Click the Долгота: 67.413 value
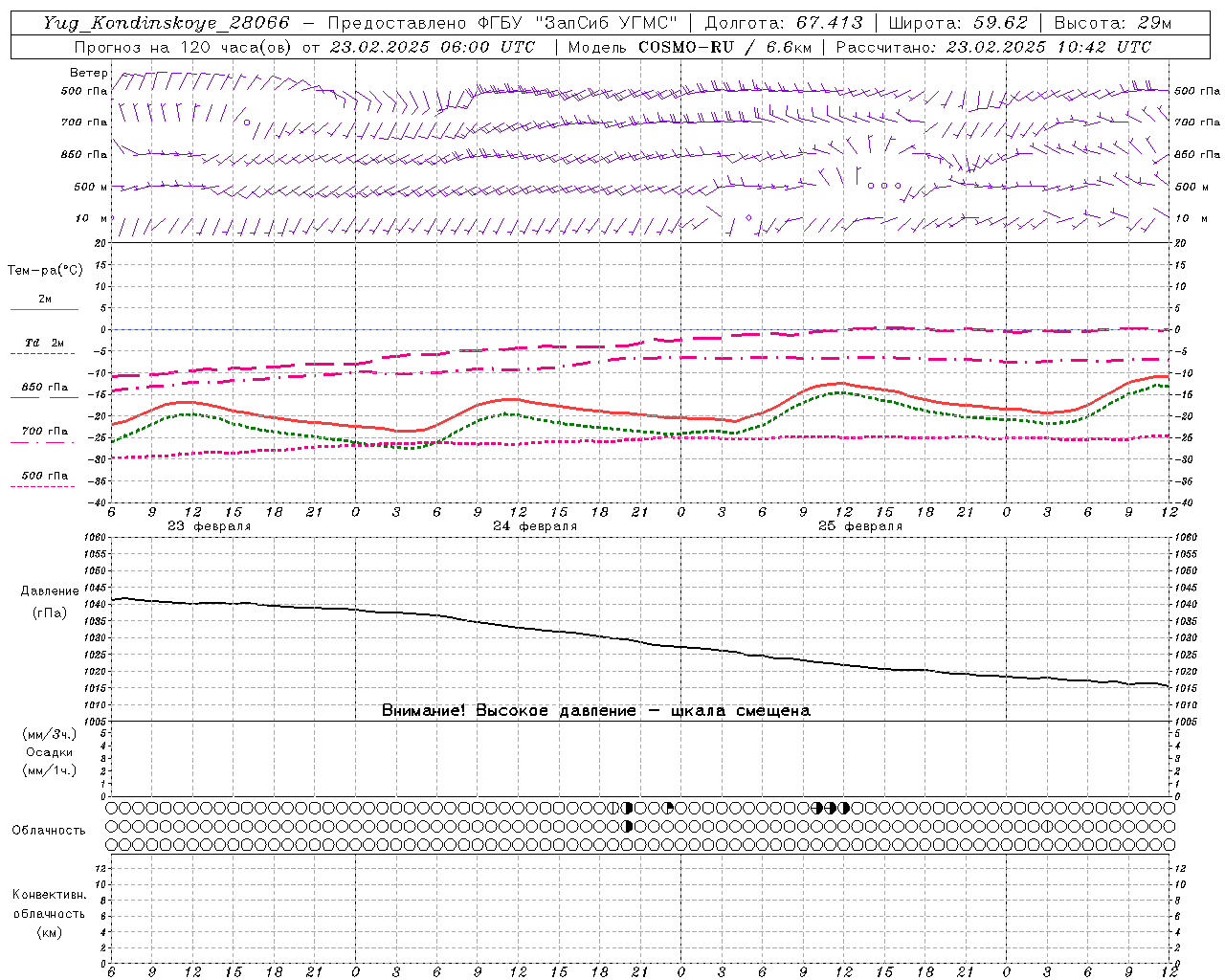 [x=784, y=23]
